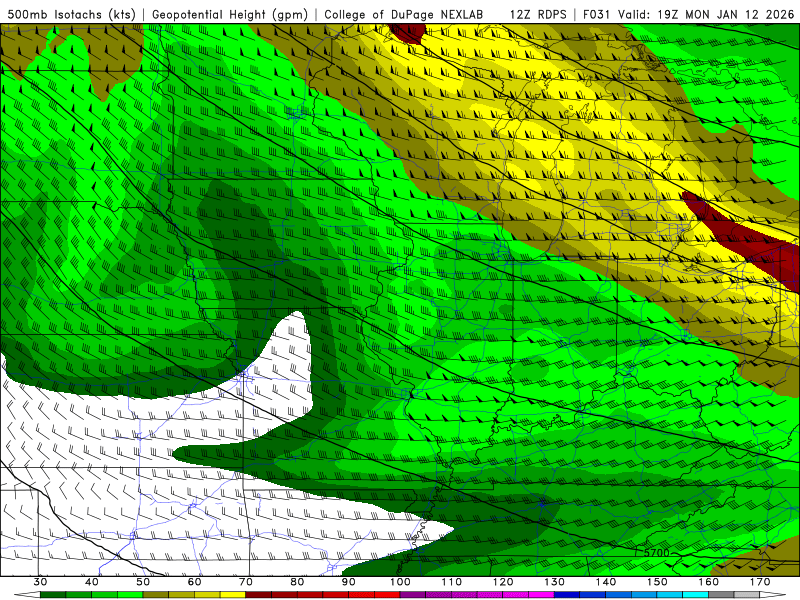Click the darkest green swatch starting at 30 kts
This screenshot has height=600, width=800.
click(x=53, y=595)
